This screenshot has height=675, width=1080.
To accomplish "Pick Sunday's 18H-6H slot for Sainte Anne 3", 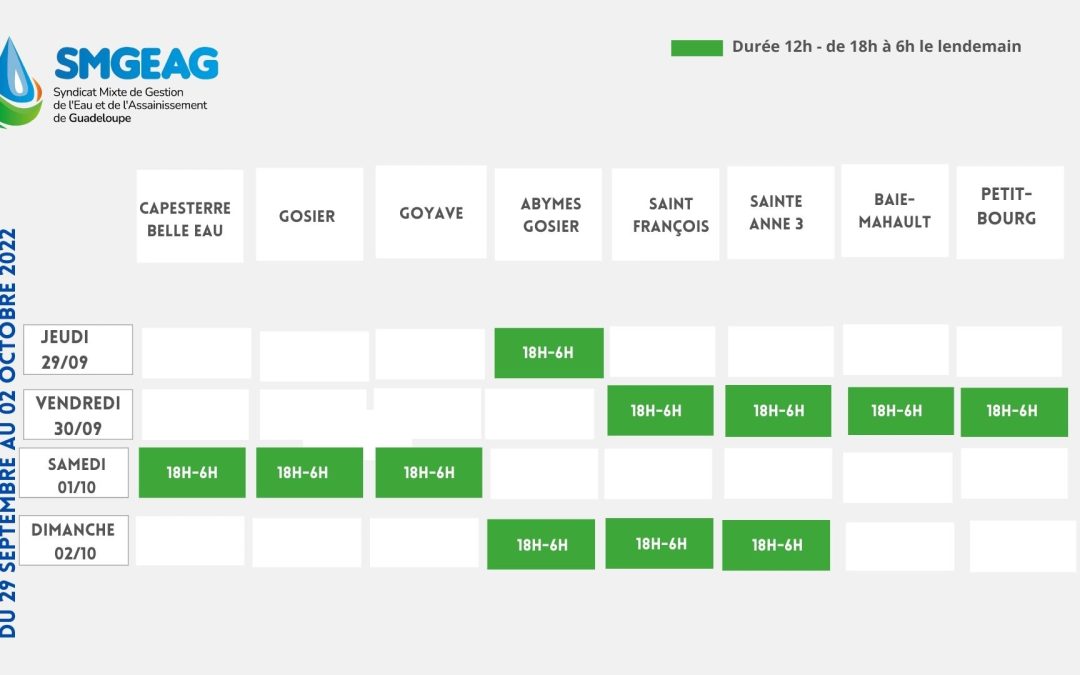I will [x=776, y=545].
